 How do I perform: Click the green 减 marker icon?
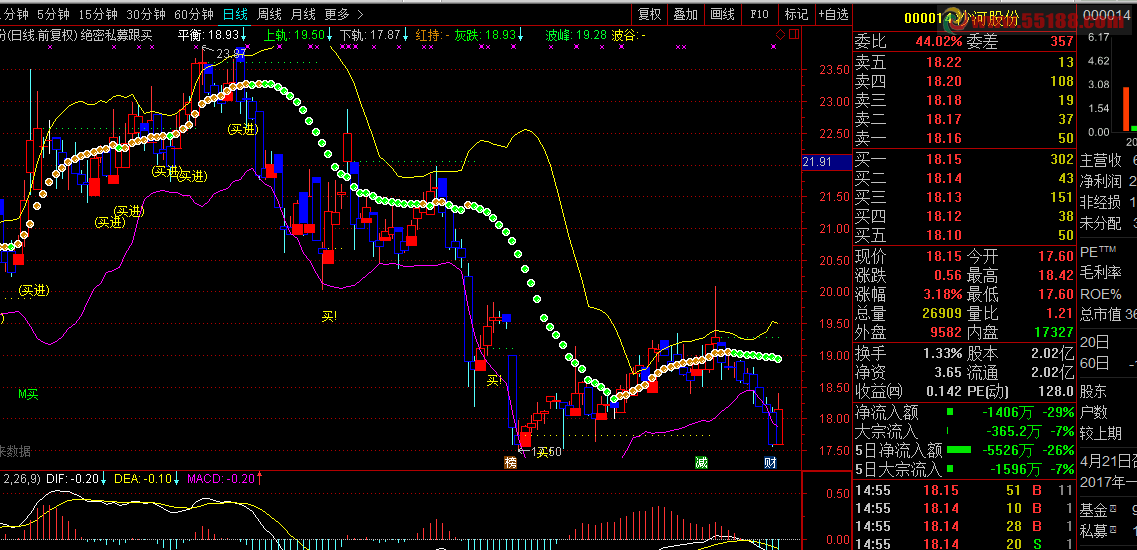point(700,462)
